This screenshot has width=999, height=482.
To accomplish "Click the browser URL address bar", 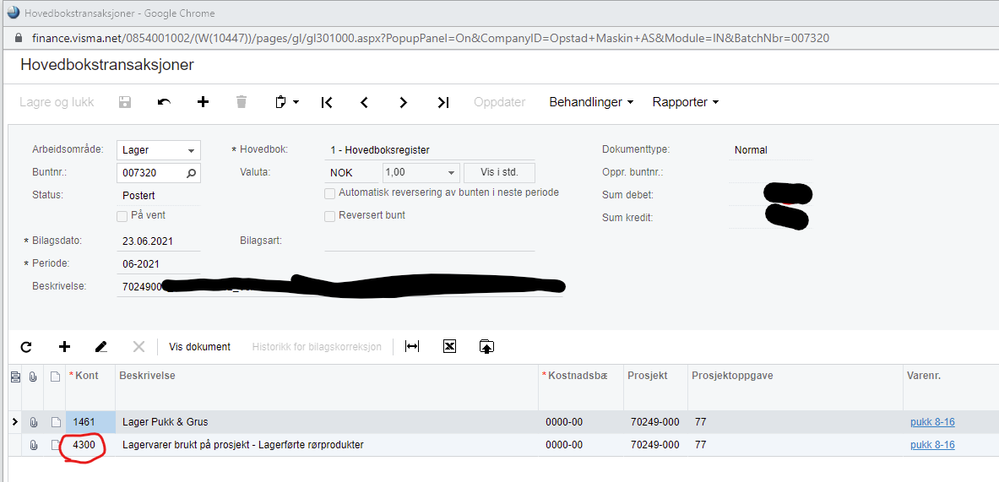I will coord(431,38).
